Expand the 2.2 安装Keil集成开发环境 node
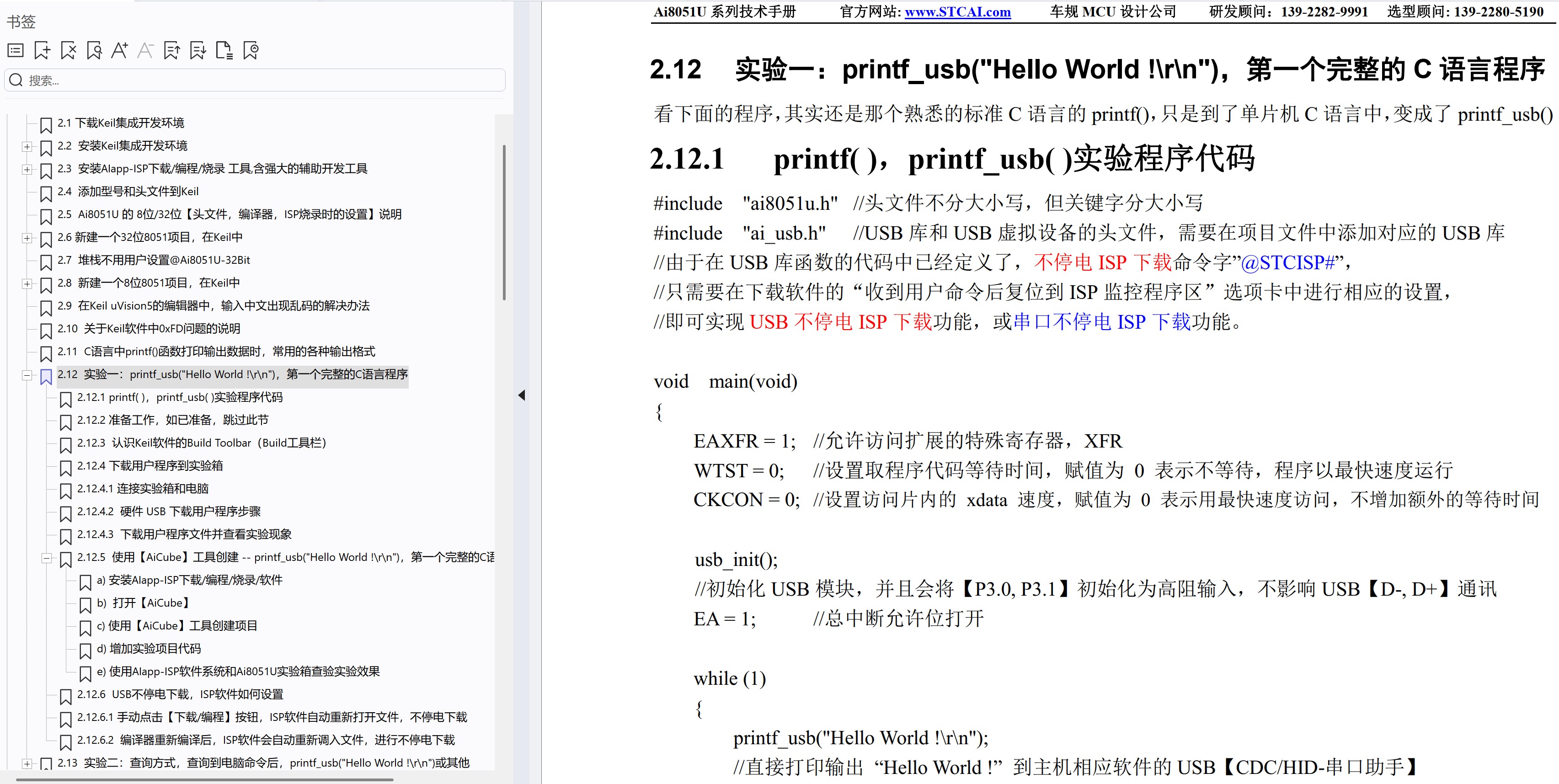Viewport: 1559px width, 784px height. pos(27,146)
